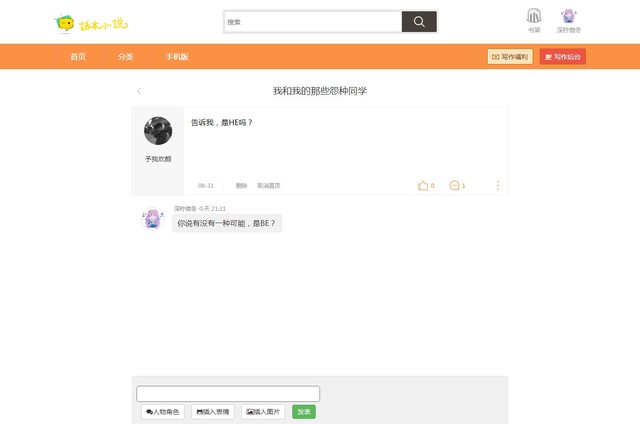
Task: Click the red 写作后台 button
Action: (x=563, y=57)
